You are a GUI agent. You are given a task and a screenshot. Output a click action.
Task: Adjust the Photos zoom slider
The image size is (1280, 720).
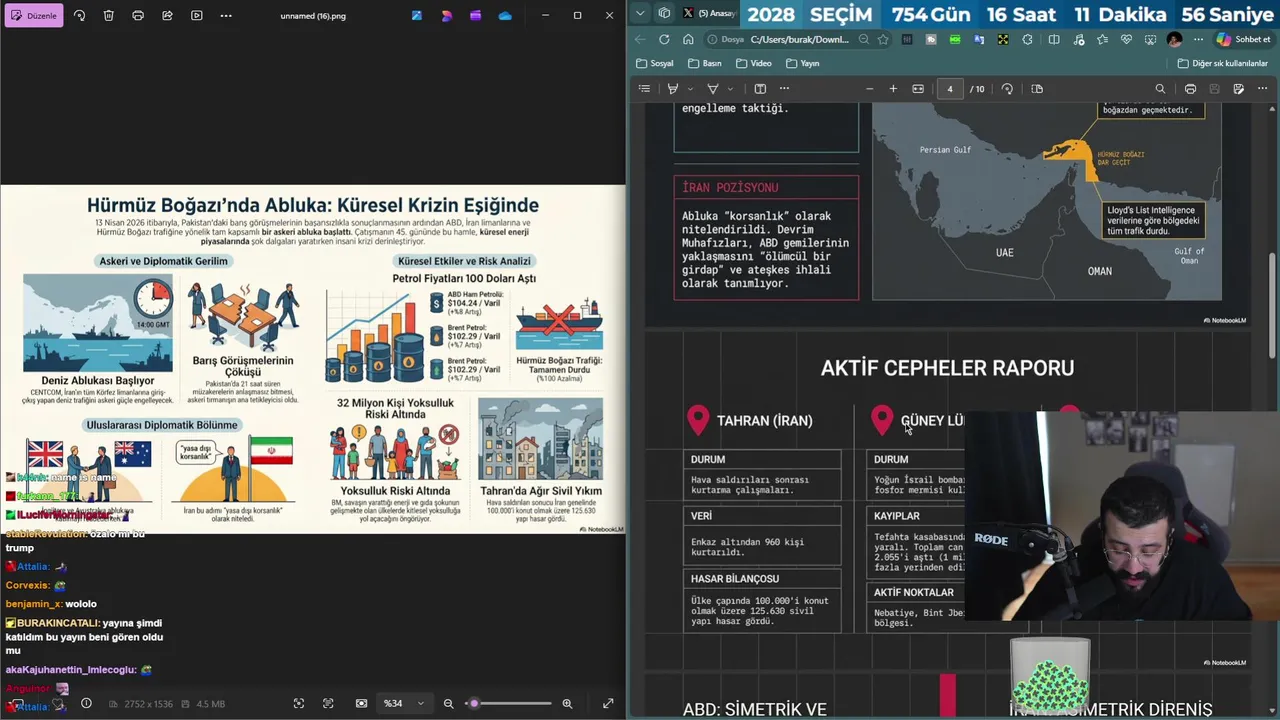point(508,703)
